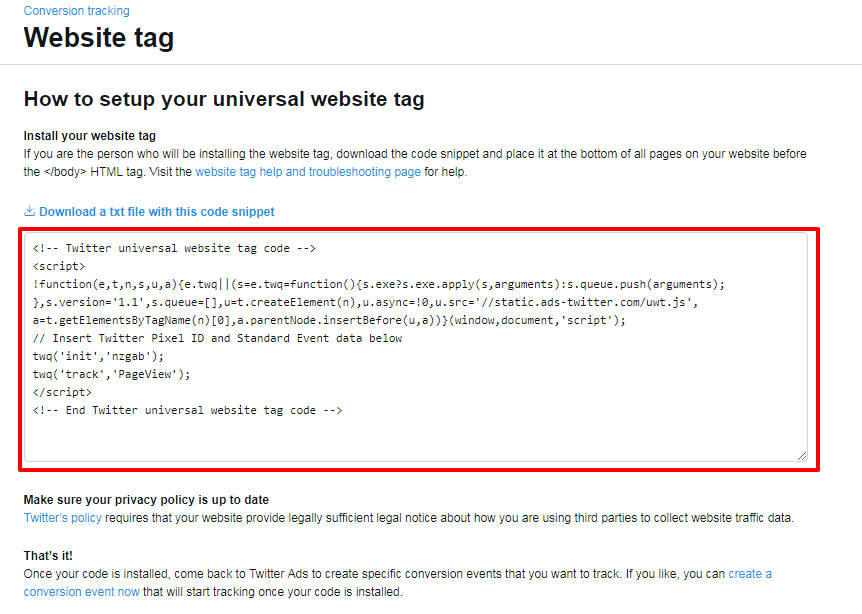Place cursor on the twq('track','PageView') line
The width and height of the screenshot is (862, 614).
pos(111,374)
